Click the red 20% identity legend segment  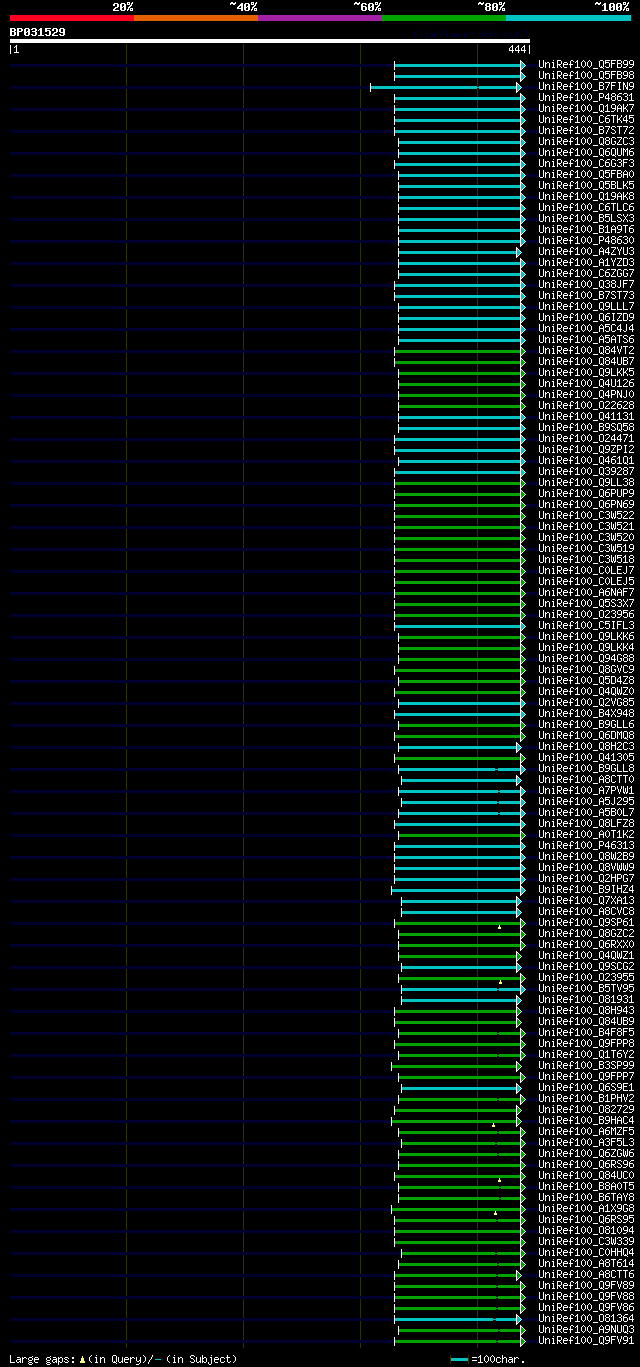pyautogui.click(x=71, y=17)
